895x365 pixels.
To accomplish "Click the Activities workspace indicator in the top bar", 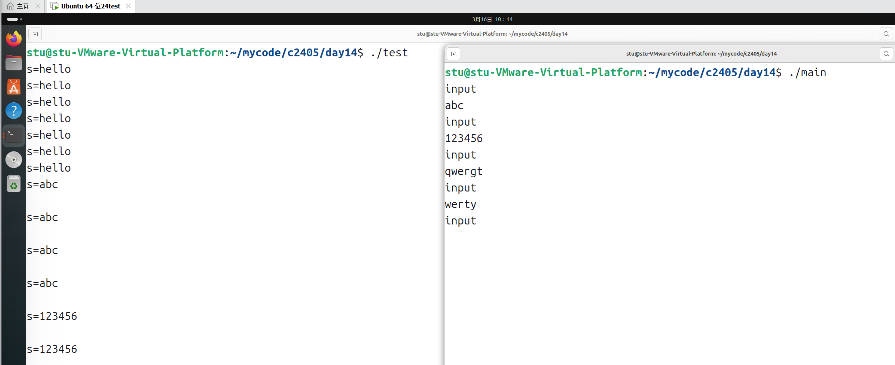I will coord(13,19).
